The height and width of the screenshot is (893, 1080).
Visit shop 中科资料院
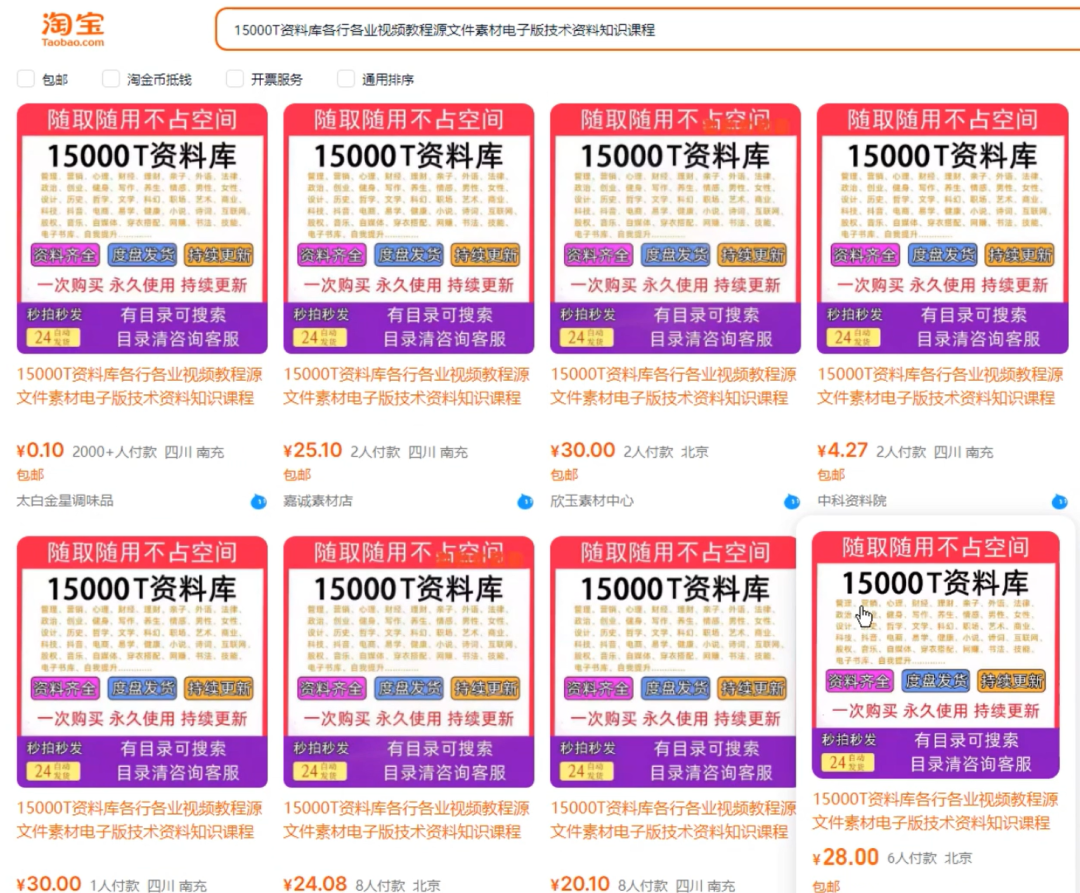click(x=851, y=501)
